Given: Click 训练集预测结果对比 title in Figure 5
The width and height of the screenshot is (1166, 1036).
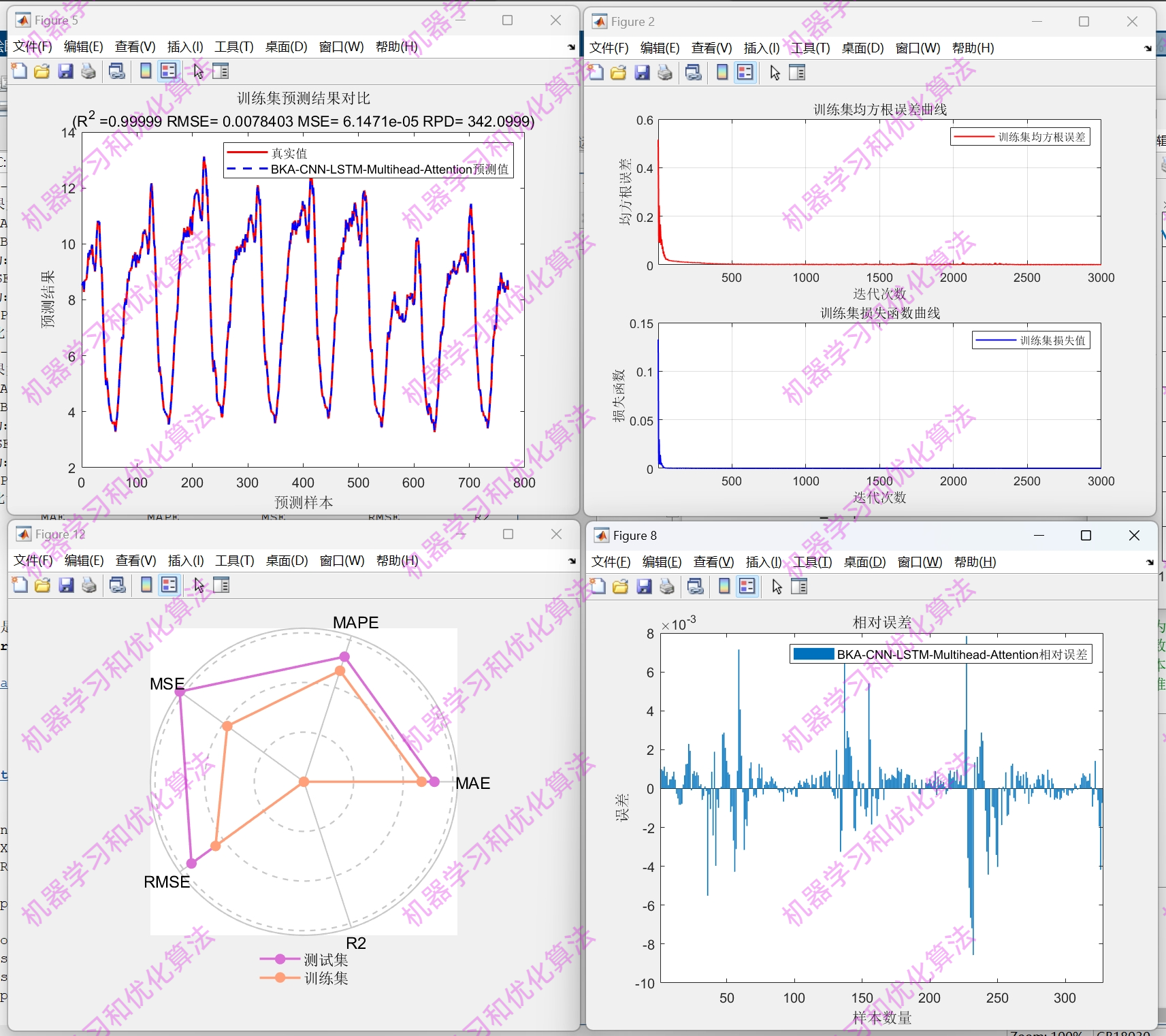Looking at the screenshot, I should point(304,98).
